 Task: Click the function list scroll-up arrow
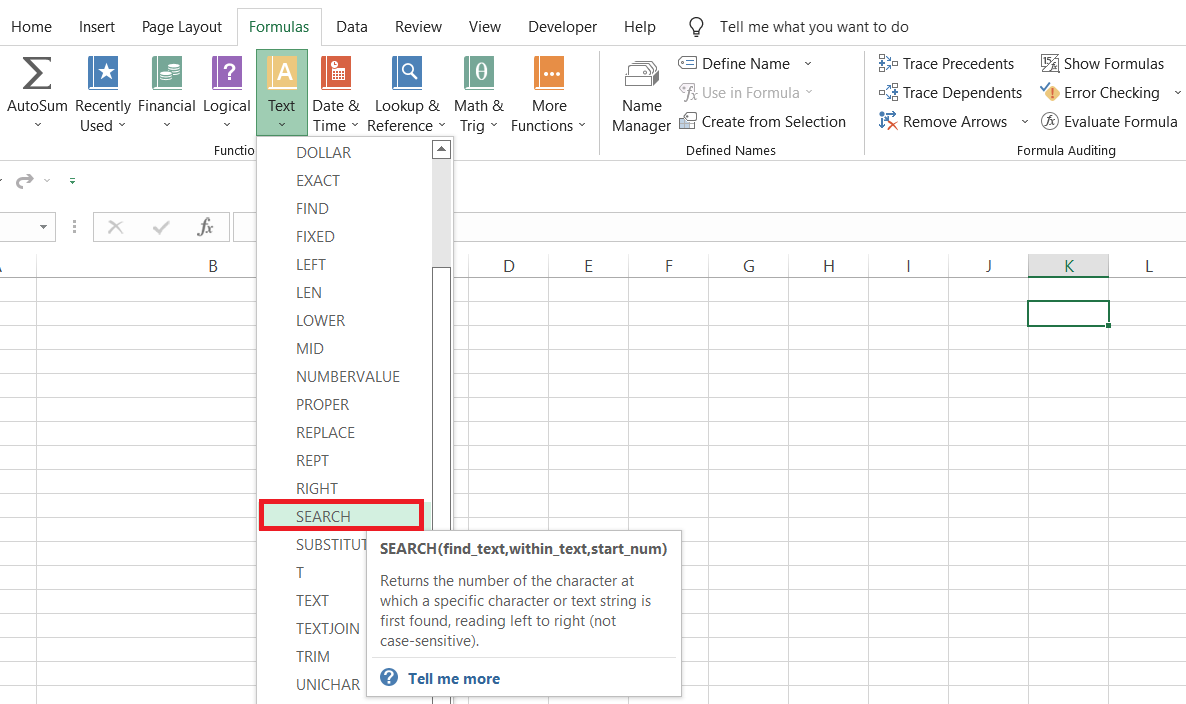[x=441, y=149]
